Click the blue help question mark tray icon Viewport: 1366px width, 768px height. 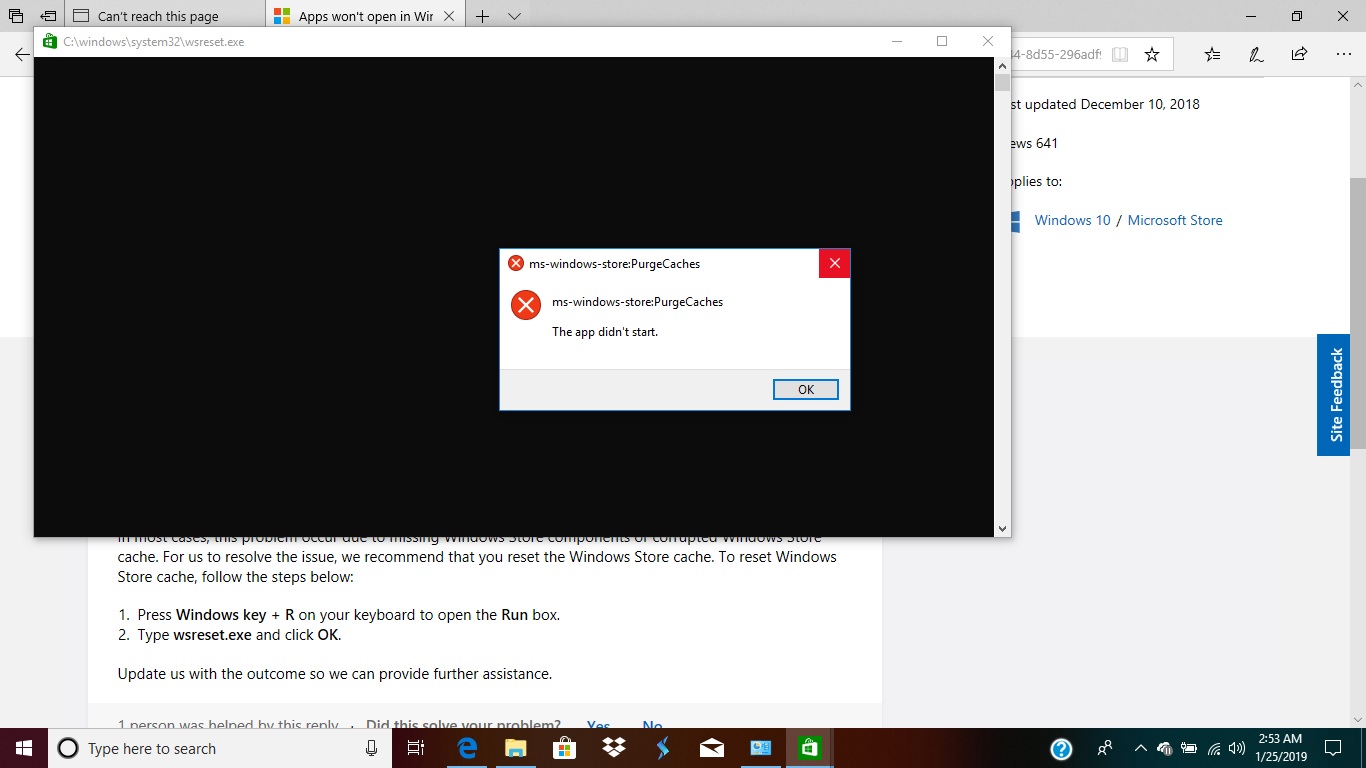pyautogui.click(x=1062, y=748)
